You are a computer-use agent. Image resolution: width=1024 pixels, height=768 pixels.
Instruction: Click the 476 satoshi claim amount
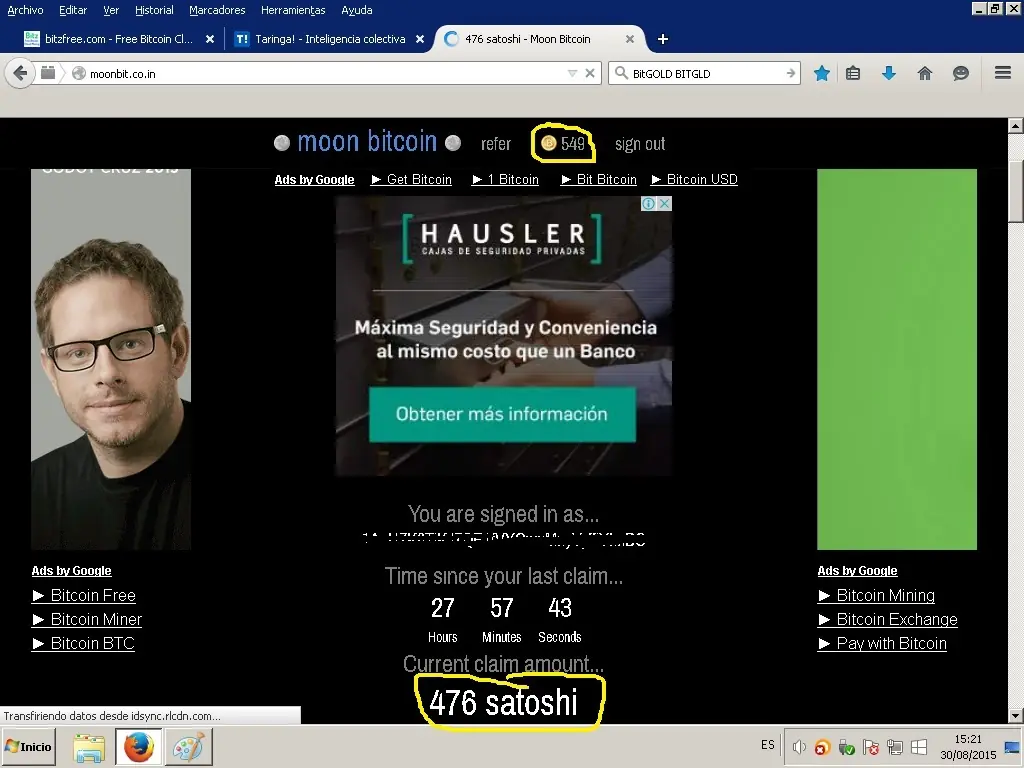[x=504, y=703]
